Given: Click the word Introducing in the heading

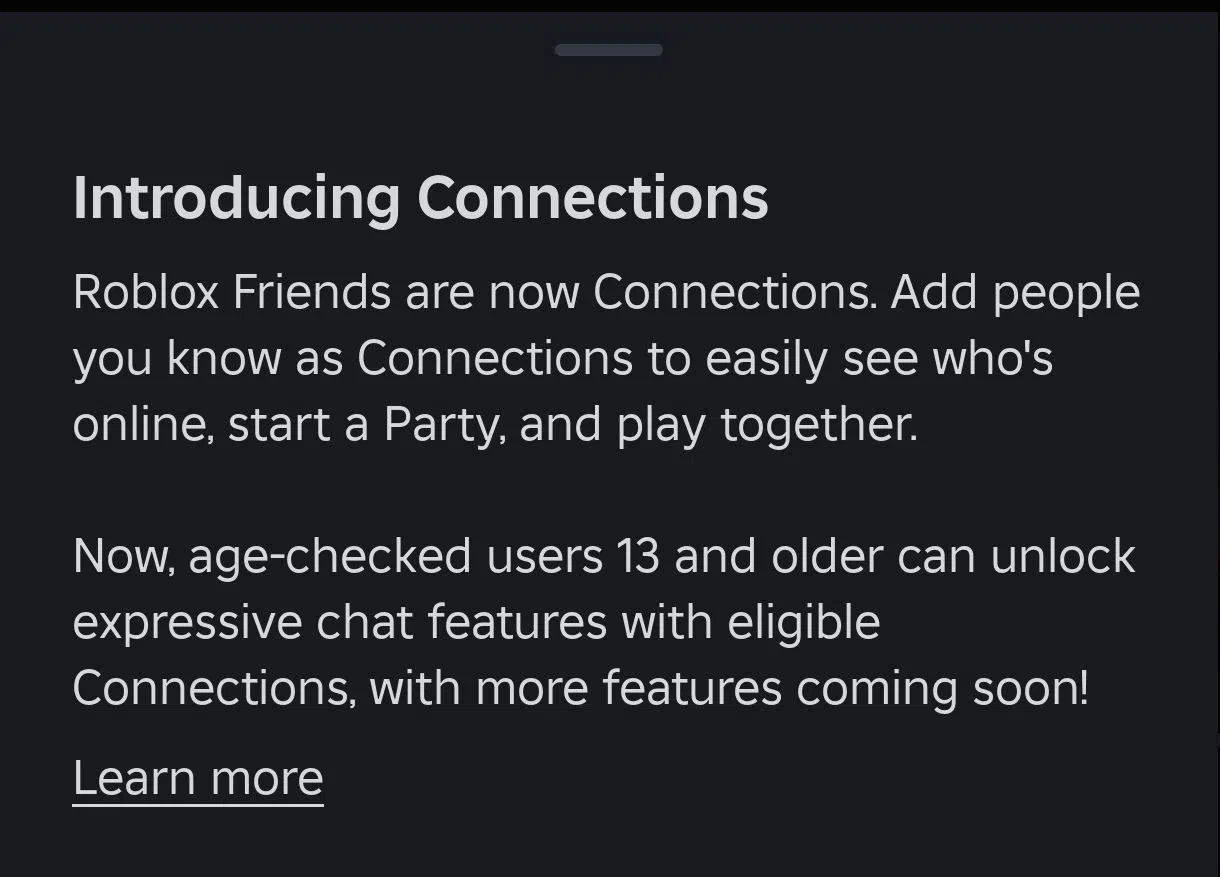Looking at the screenshot, I should coord(236,197).
